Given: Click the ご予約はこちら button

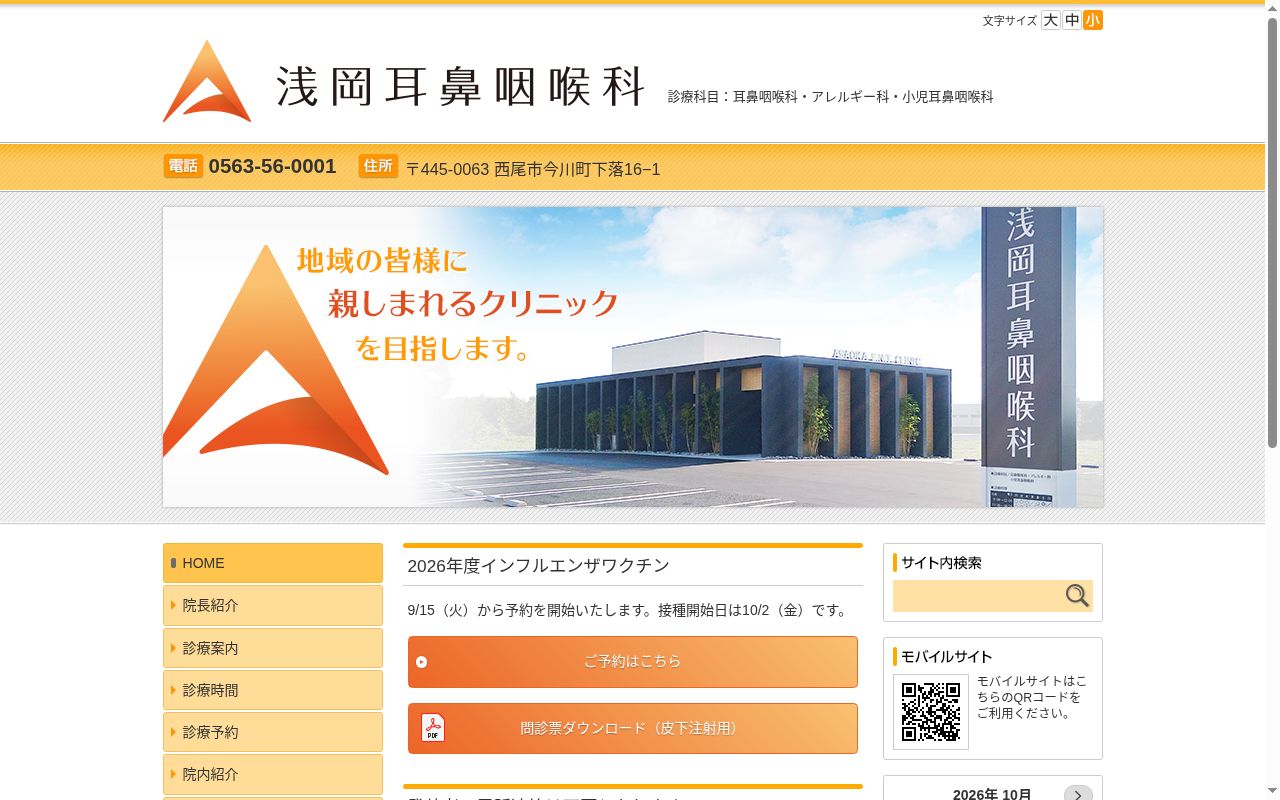Looking at the screenshot, I should pyautogui.click(x=633, y=662).
